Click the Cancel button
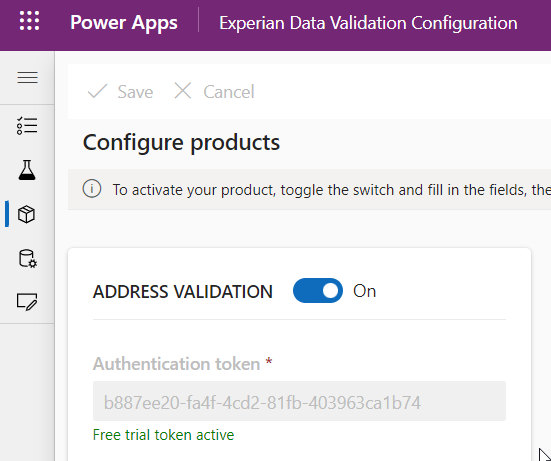Image resolution: width=551 pixels, height=461 pixels. click(214, 92)
